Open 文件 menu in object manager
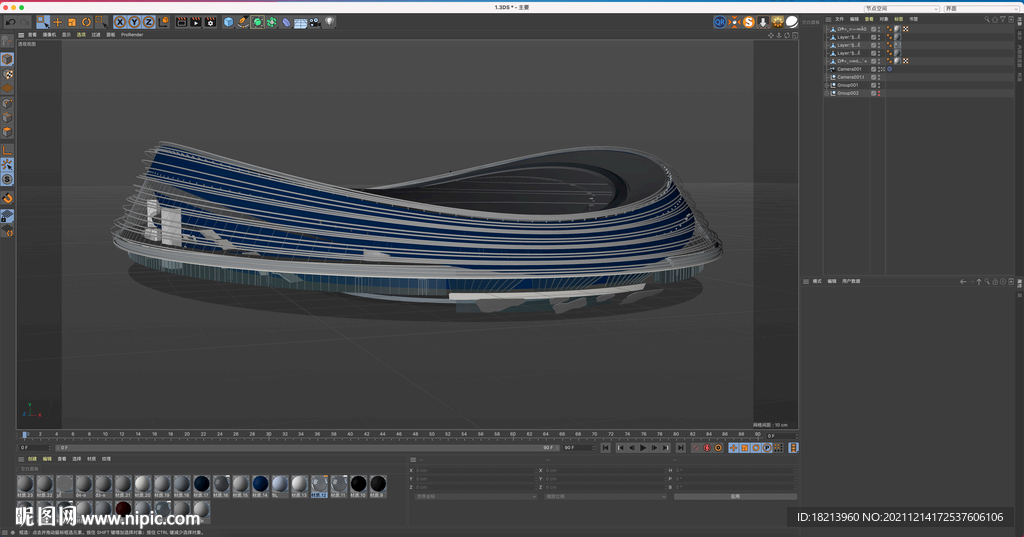Image resolution: width=1024 pixels, height=537 pixels. (839, 18)
